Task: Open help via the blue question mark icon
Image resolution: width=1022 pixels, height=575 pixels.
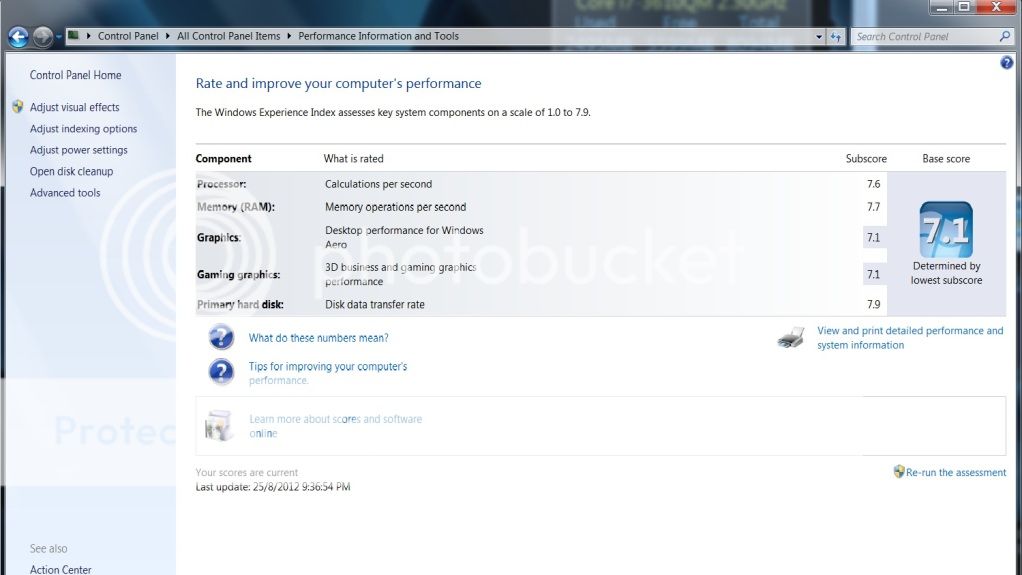Action: pyautogui.click(x=1006, y=62)
